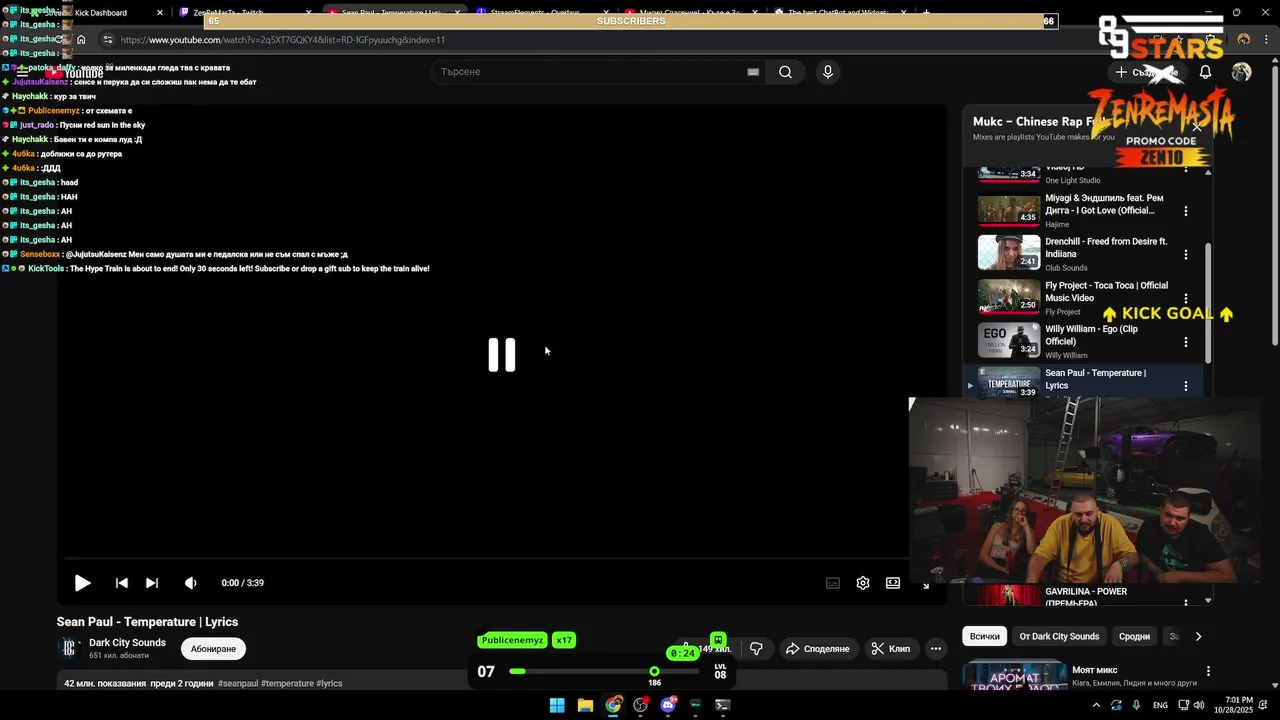
Task: Open thumbnail of Miyagi I Got Love
Action: [x=1009, y=210]
